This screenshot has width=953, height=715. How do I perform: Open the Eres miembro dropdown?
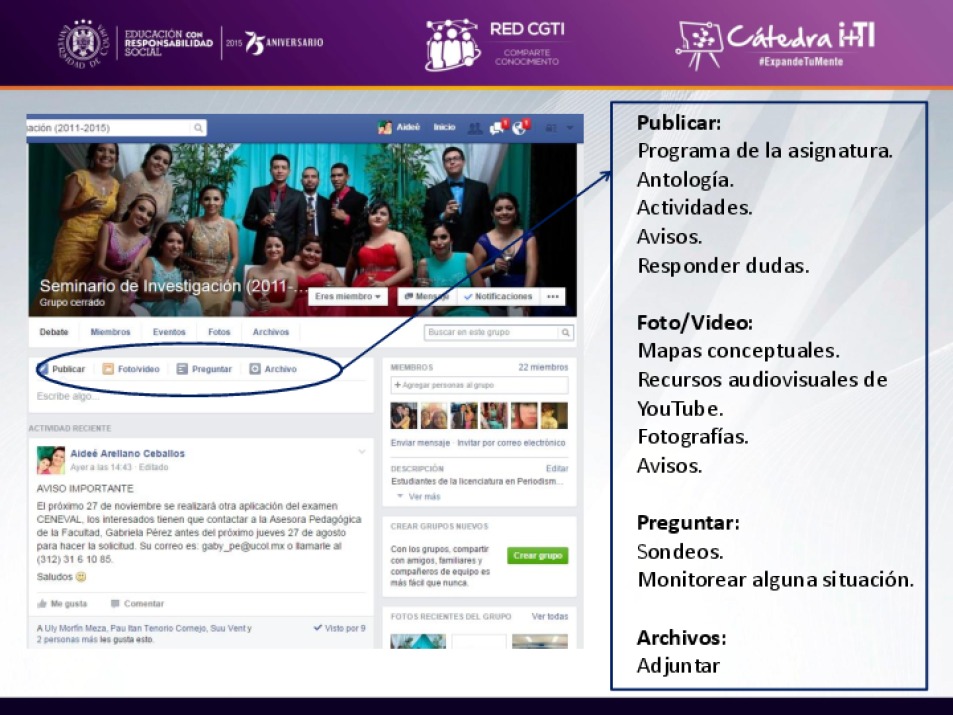point(347,297)
